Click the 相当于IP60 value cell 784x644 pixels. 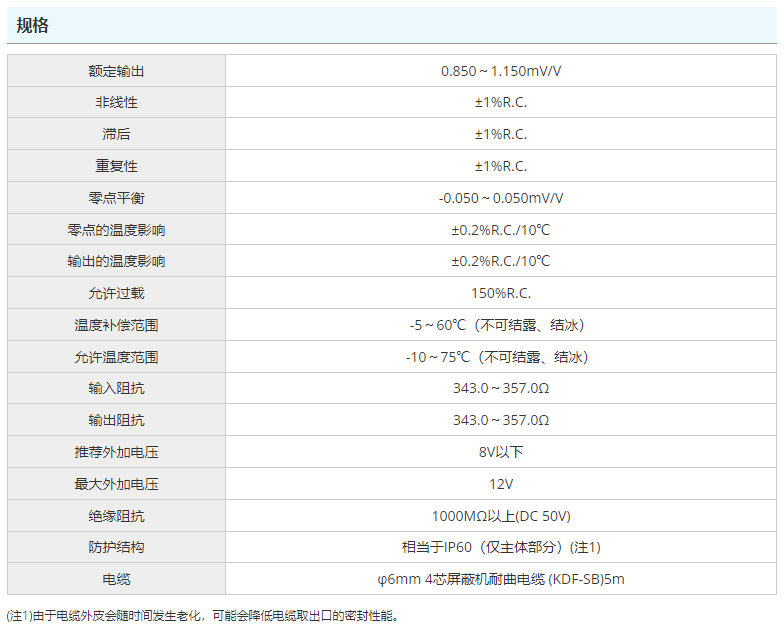pyautogui.click(x=501, y=547)
